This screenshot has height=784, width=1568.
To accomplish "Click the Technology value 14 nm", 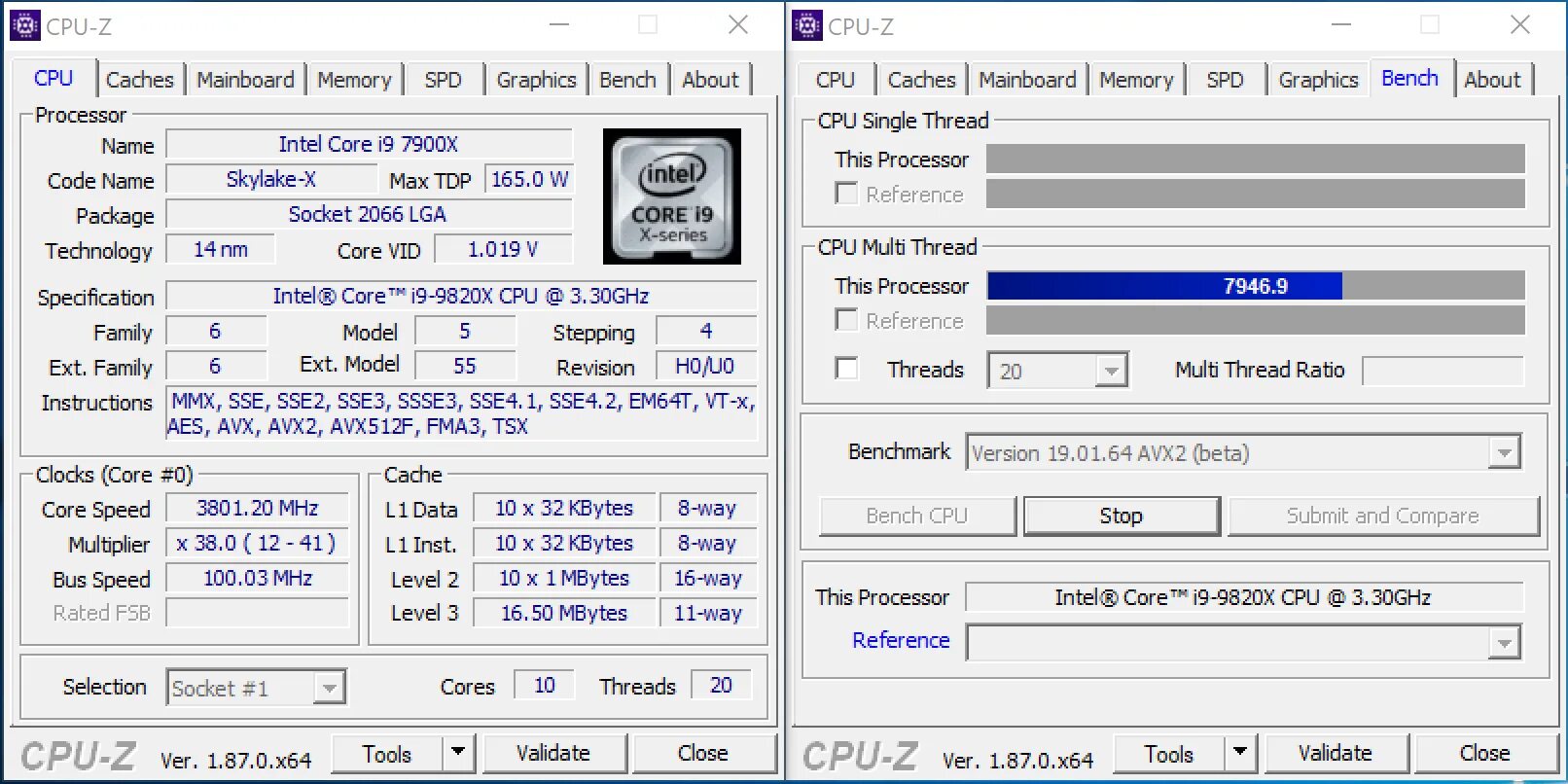I will pyautogui.click(x=221, y=249).
